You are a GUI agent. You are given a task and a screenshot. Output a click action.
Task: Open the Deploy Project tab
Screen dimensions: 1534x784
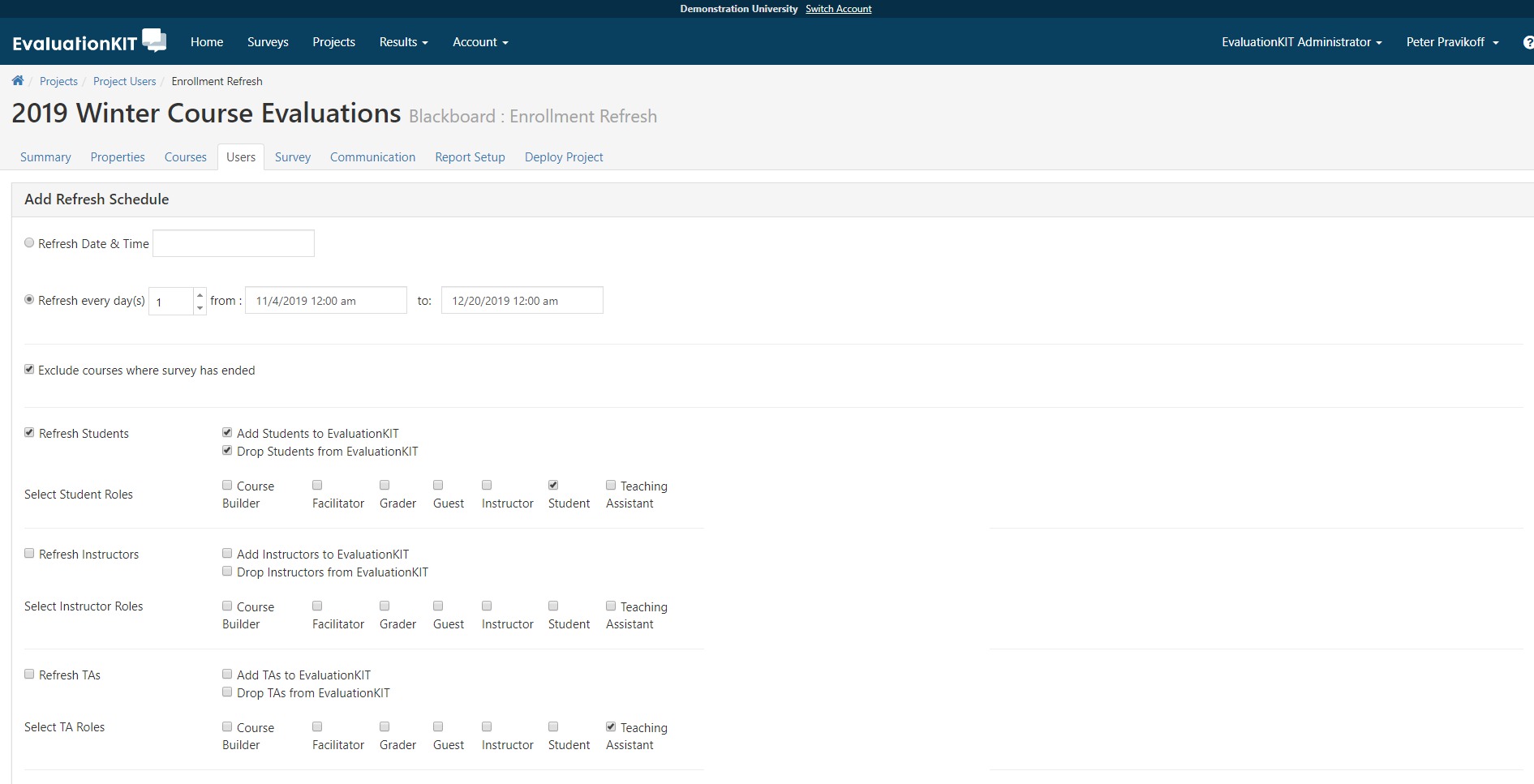pos(564,157)
